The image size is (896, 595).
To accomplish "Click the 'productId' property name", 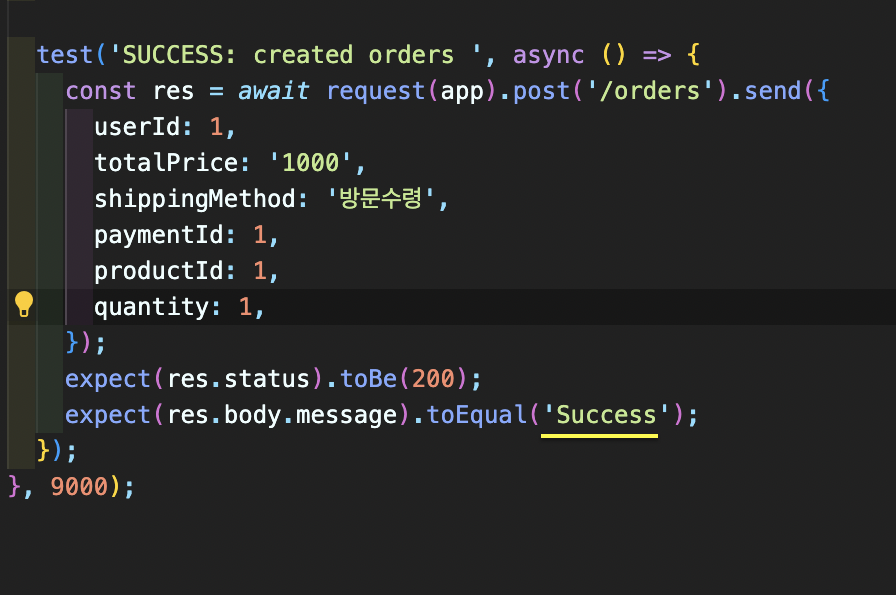I will [x=159, y=271].
